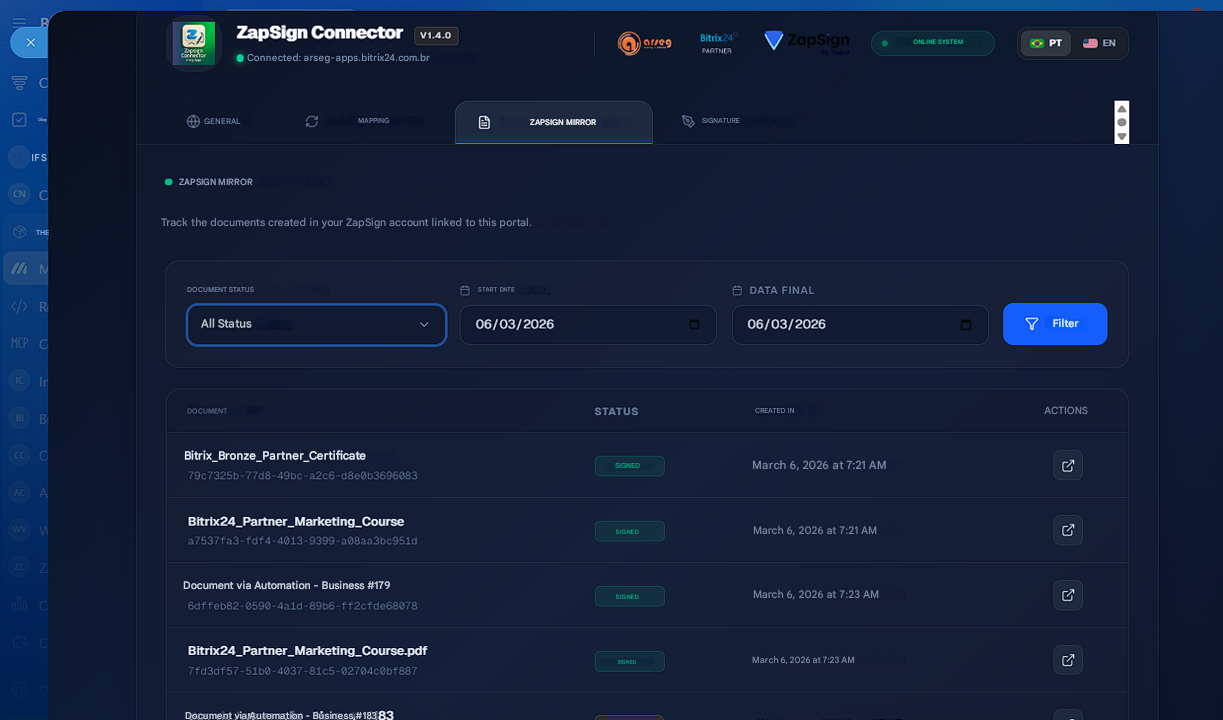
Task: Switch language to PT
Action: tap(1046, 43)
